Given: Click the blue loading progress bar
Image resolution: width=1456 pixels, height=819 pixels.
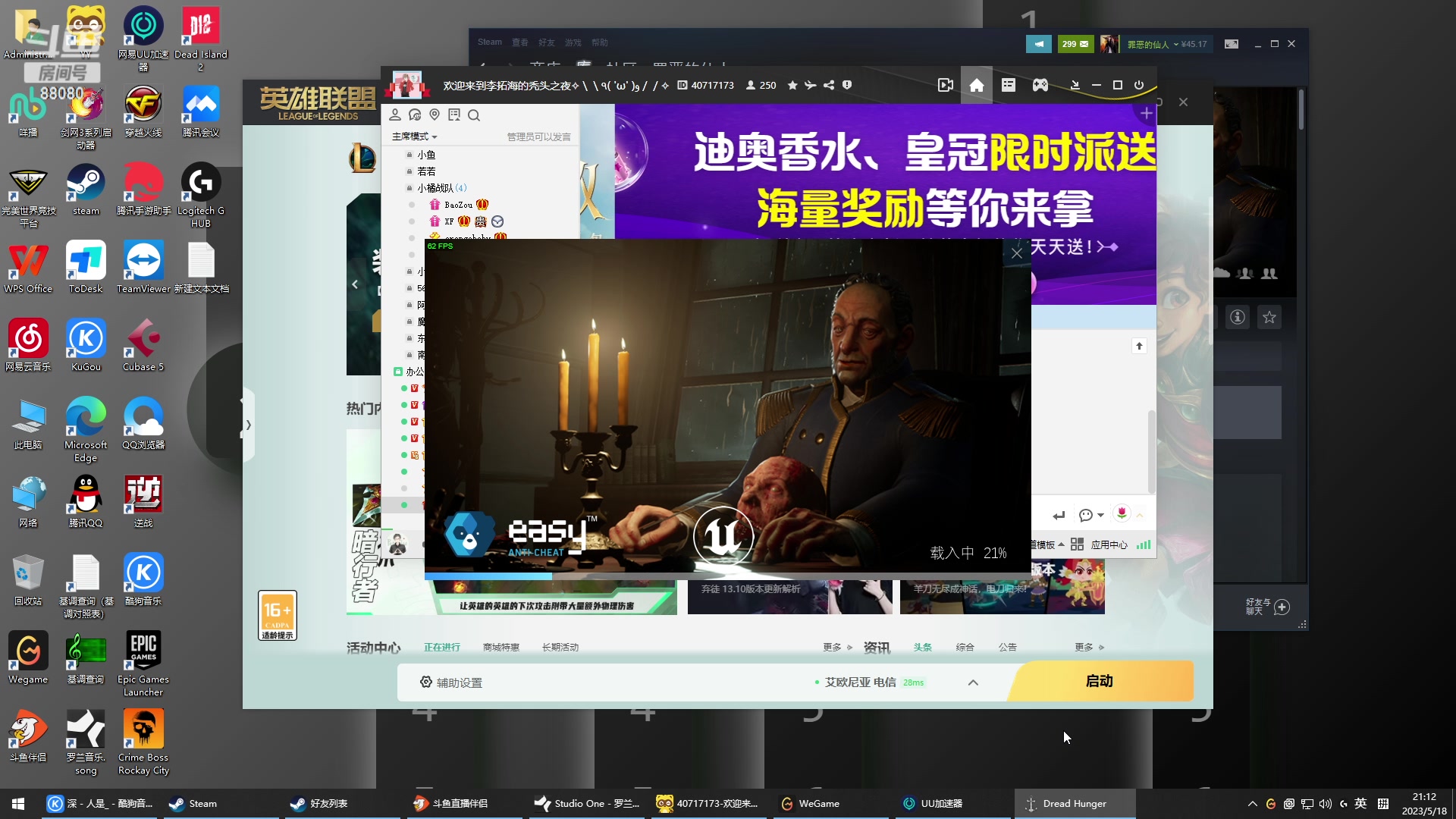Looking at the screenshot, I should click(x=488, y=576).
